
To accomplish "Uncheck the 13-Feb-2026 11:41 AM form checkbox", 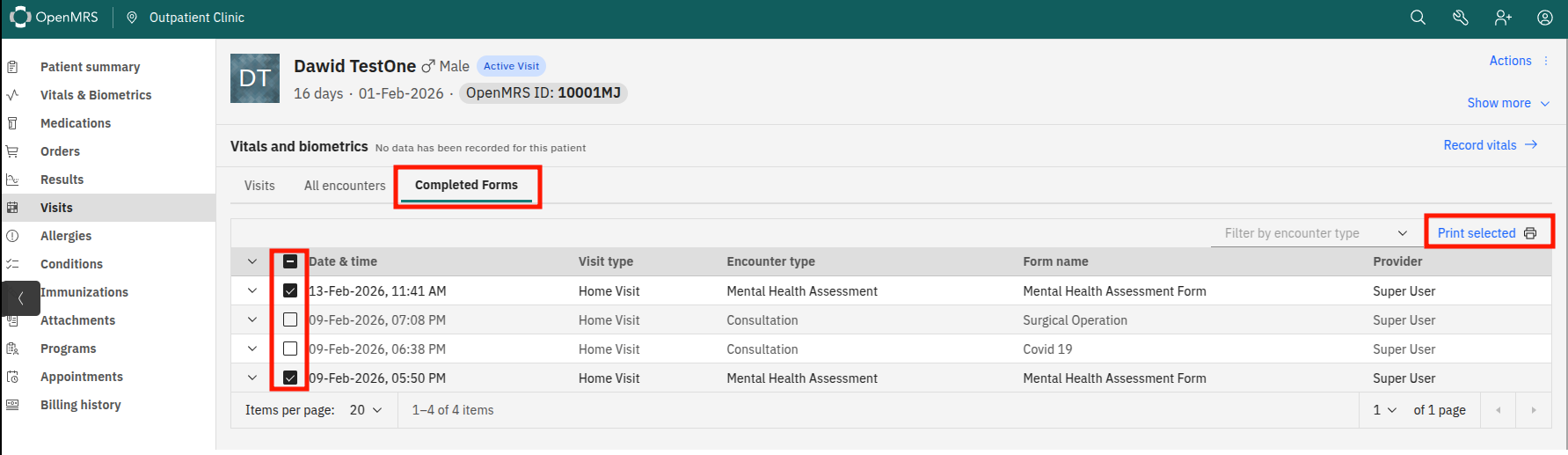I will point(290,290).
